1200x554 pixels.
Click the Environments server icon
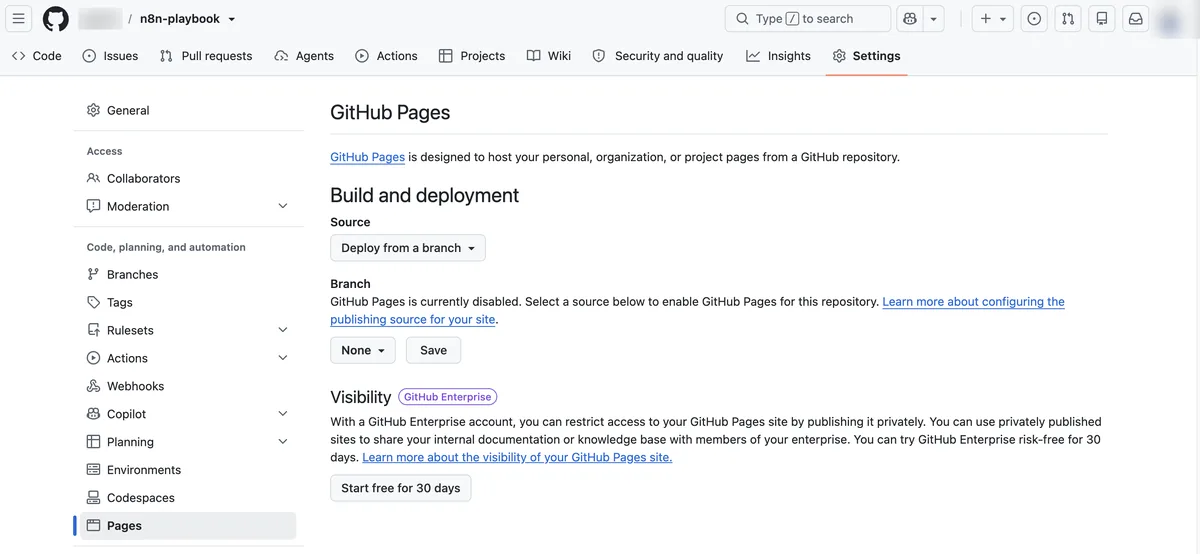(94, 470)
